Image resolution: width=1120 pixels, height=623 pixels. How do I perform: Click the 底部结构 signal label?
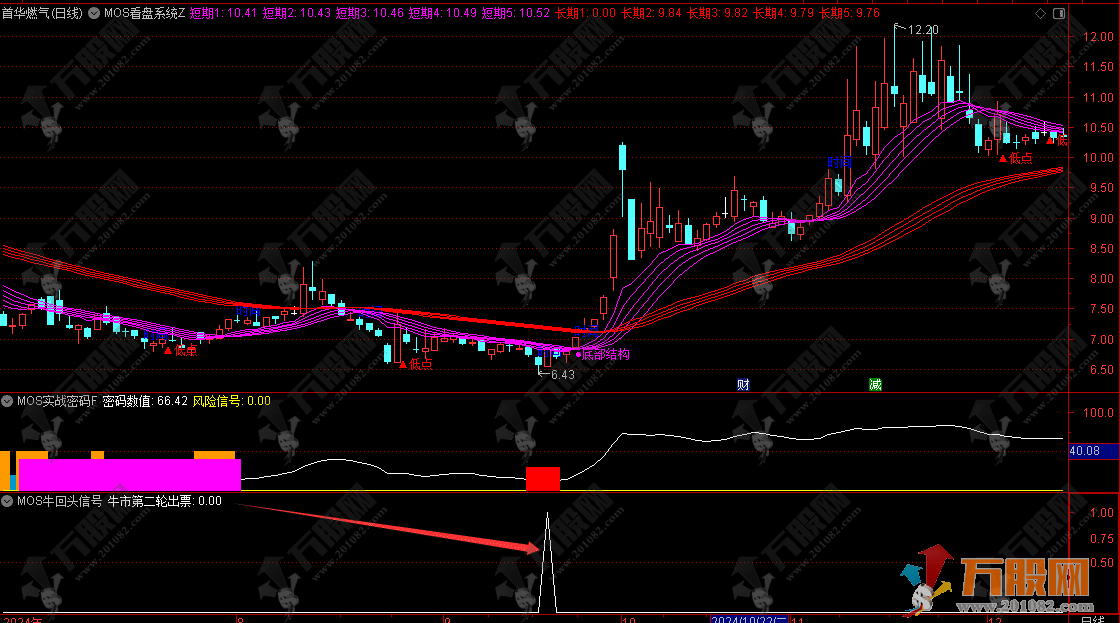pyautogui.click(x=606, y=354)
